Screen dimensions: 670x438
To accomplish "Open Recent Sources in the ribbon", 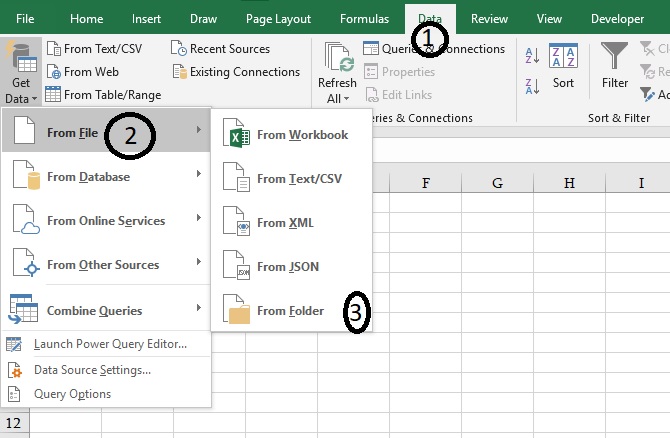I will coord(220,49).
